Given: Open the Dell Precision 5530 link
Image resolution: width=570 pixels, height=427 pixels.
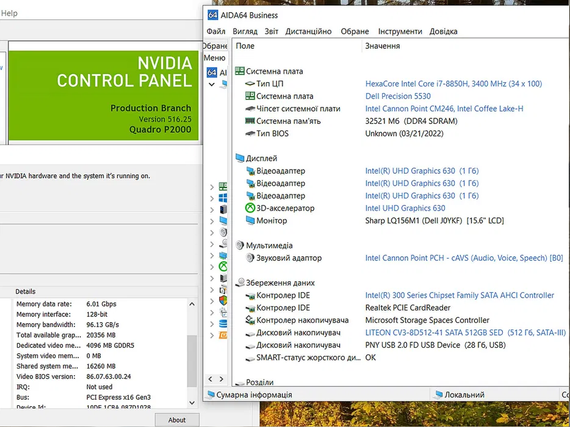Looking at the screenshot, I should tap(398, 96).
